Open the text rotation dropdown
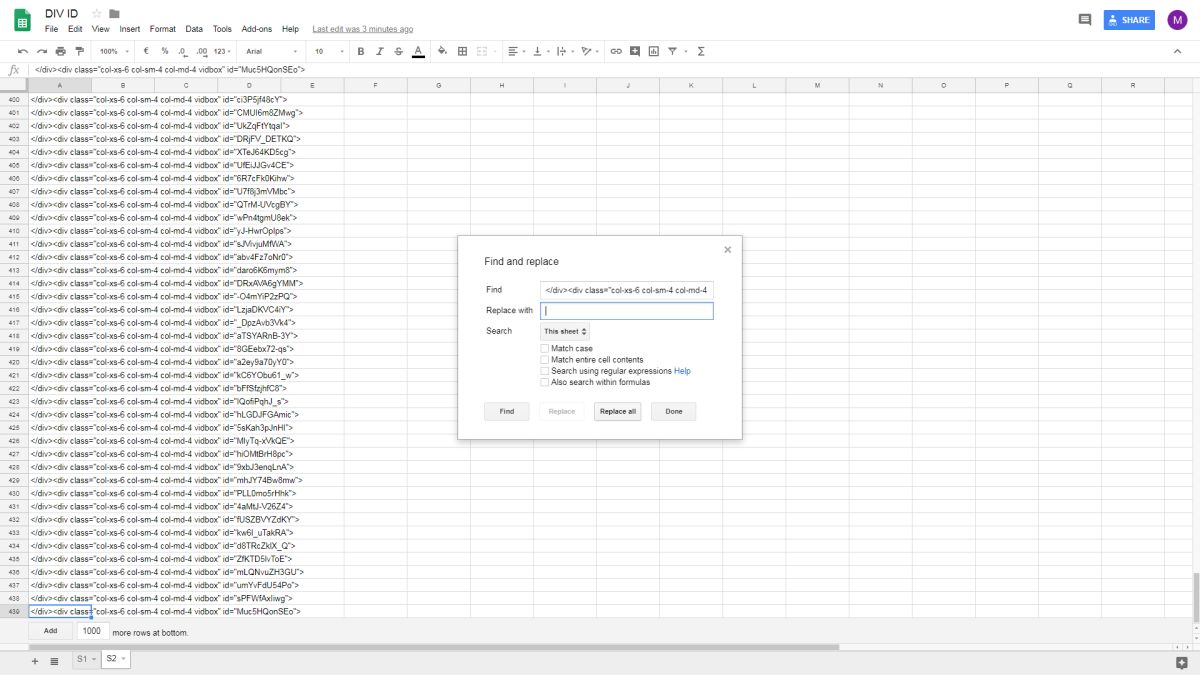1200x675 pixels. point(590,51)
